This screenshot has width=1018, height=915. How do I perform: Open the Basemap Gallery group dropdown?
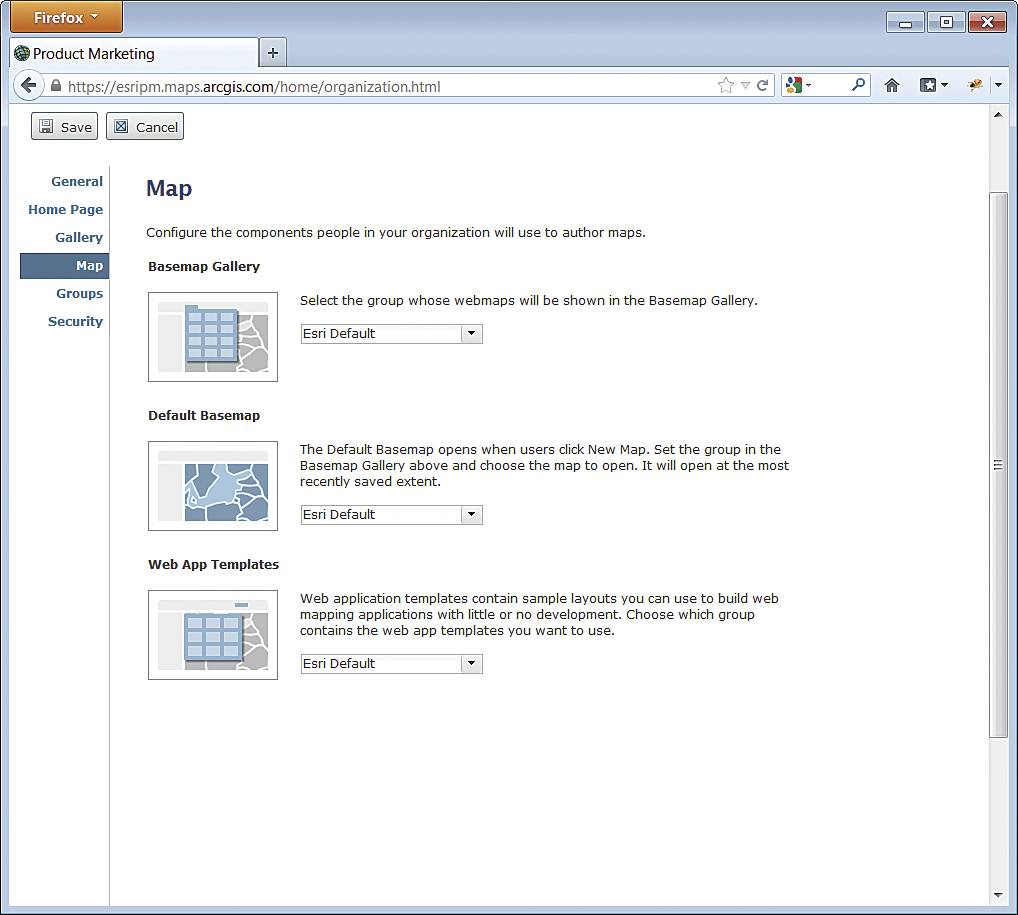point(391,334)
